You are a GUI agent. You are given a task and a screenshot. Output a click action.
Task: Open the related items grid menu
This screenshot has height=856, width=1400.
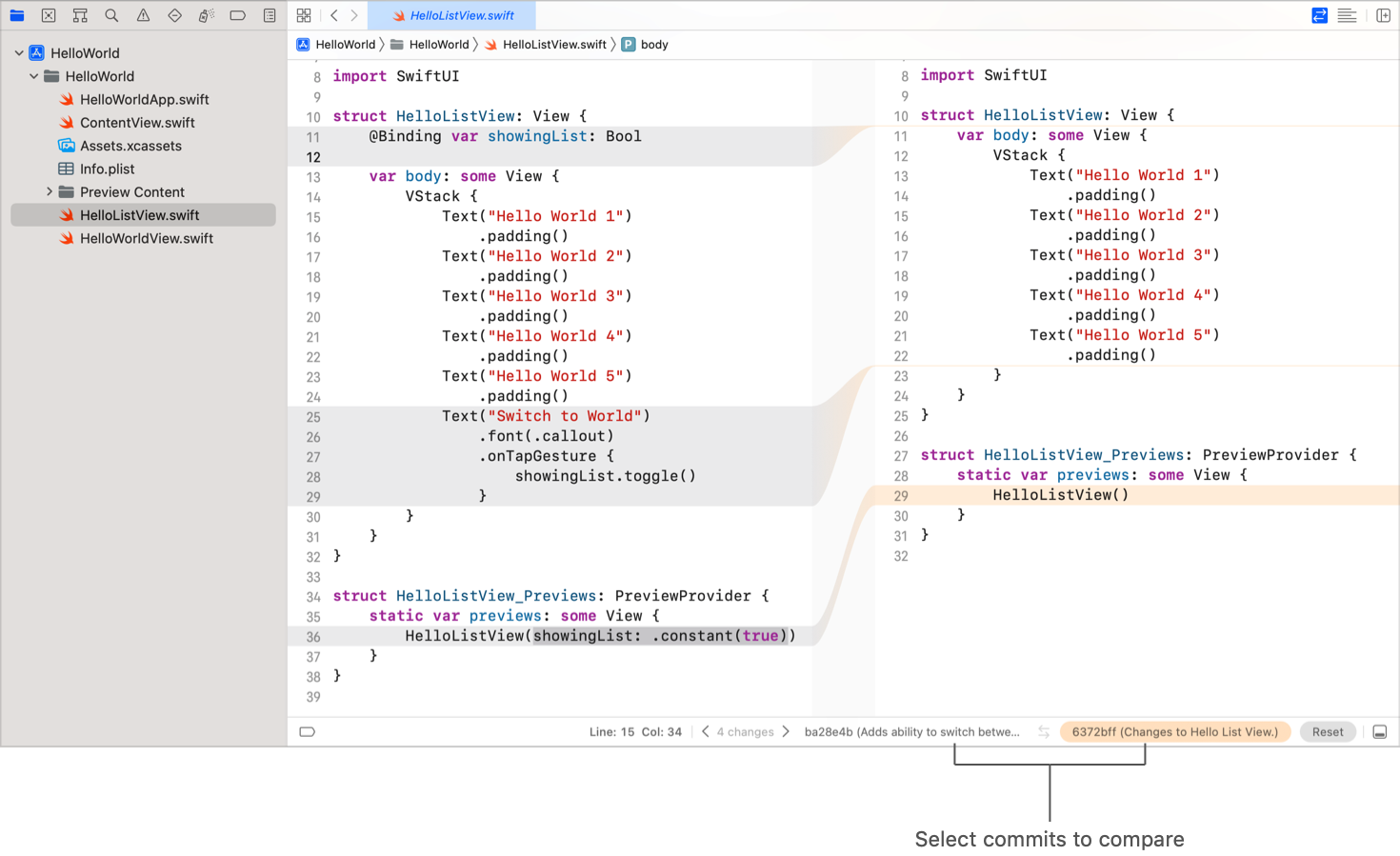(304, 15)
